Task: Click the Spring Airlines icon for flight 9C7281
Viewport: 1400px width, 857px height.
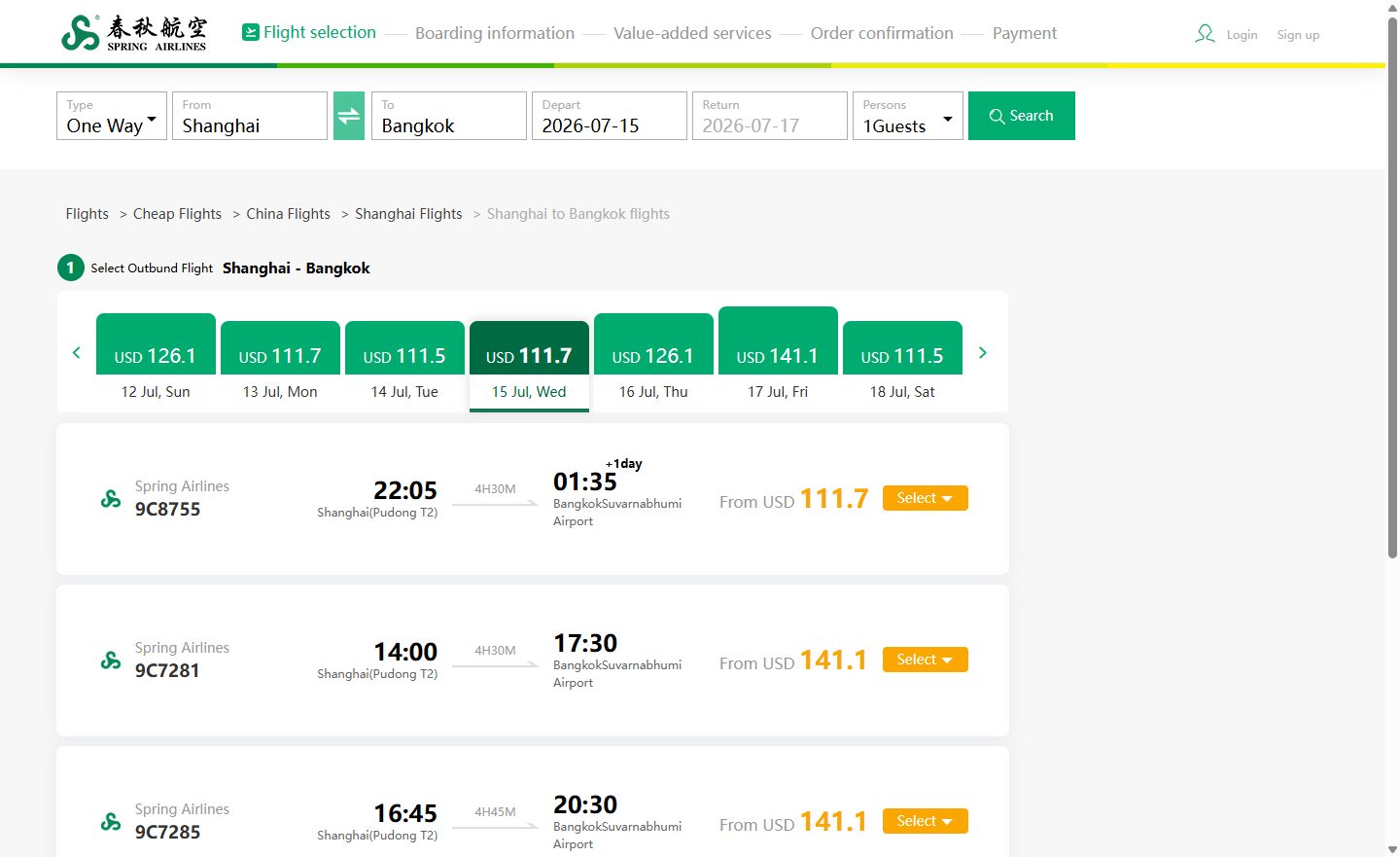Action: pyautogui.click(x=111, y=661)
